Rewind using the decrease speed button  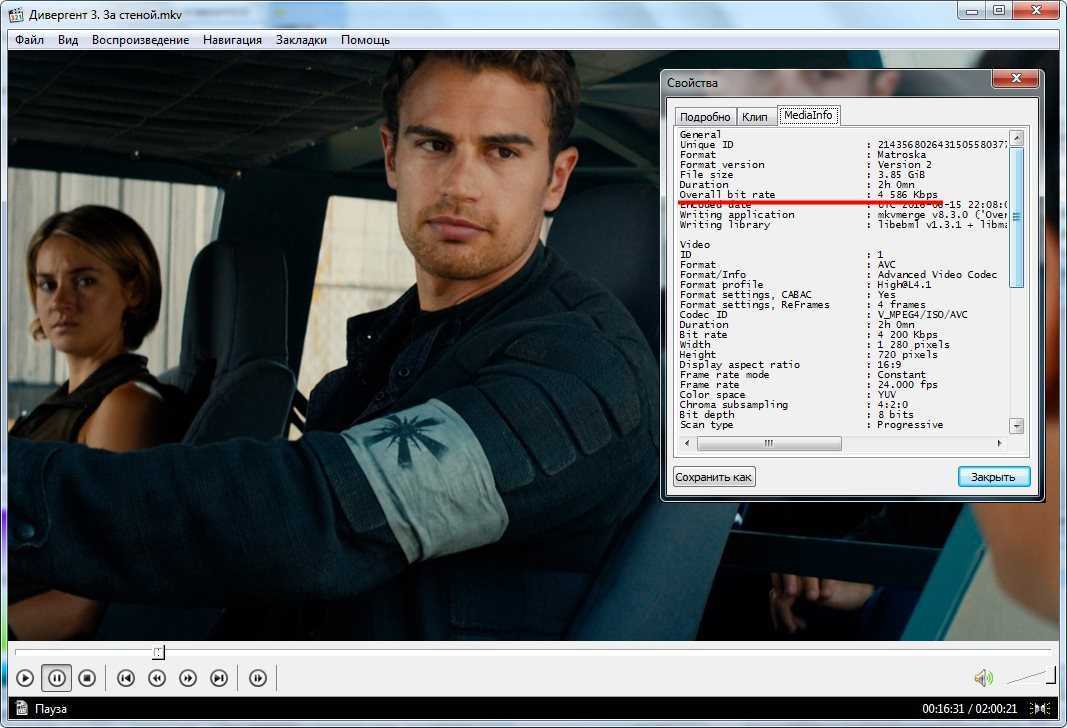click(157, 678)
